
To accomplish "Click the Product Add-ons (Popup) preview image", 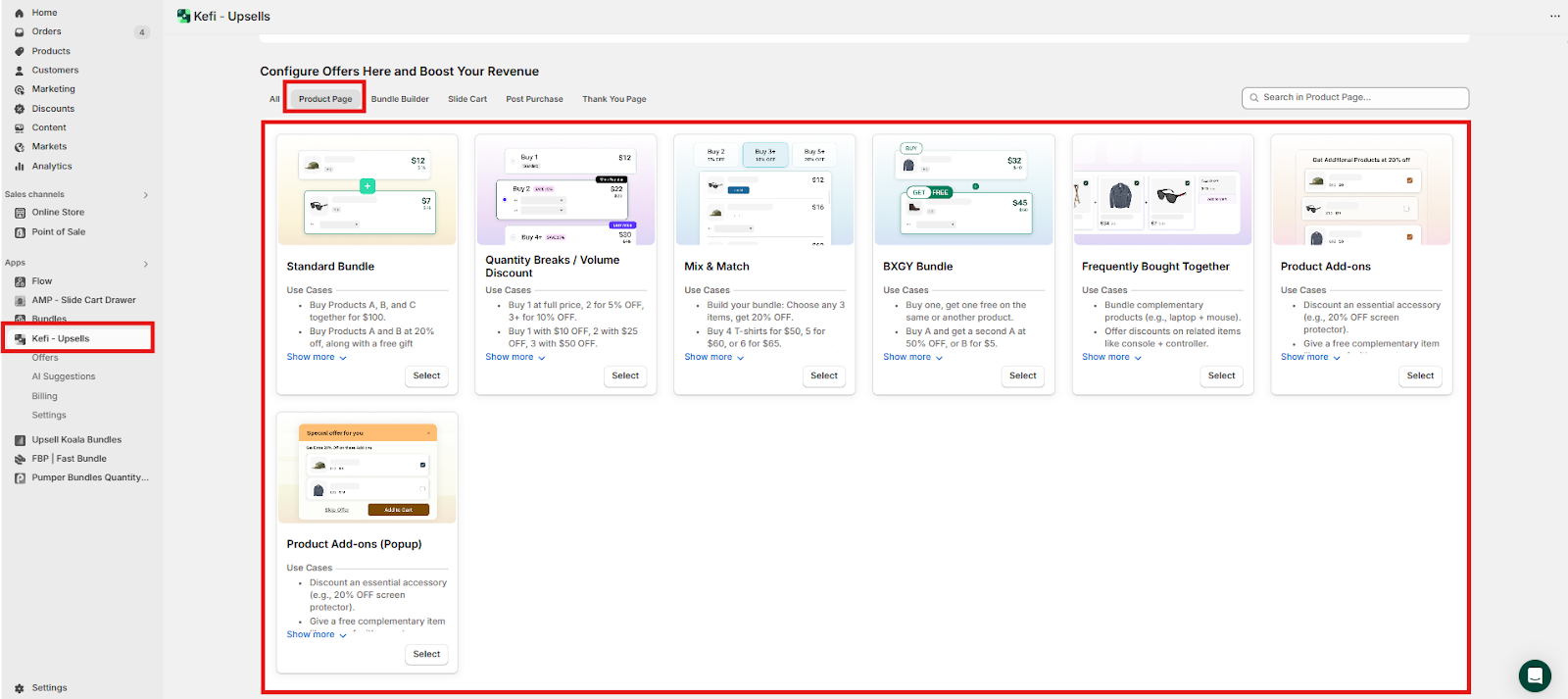I will point(367,469).
